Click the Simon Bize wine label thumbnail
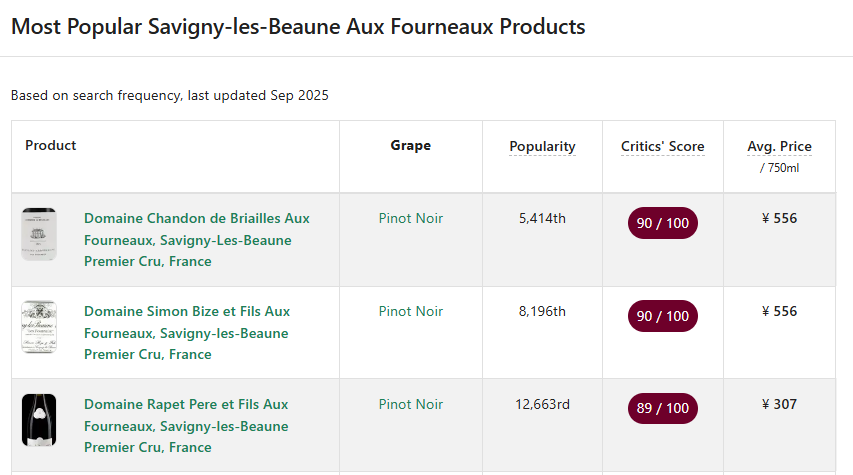853x475 pixels. [x=39, y=327]
